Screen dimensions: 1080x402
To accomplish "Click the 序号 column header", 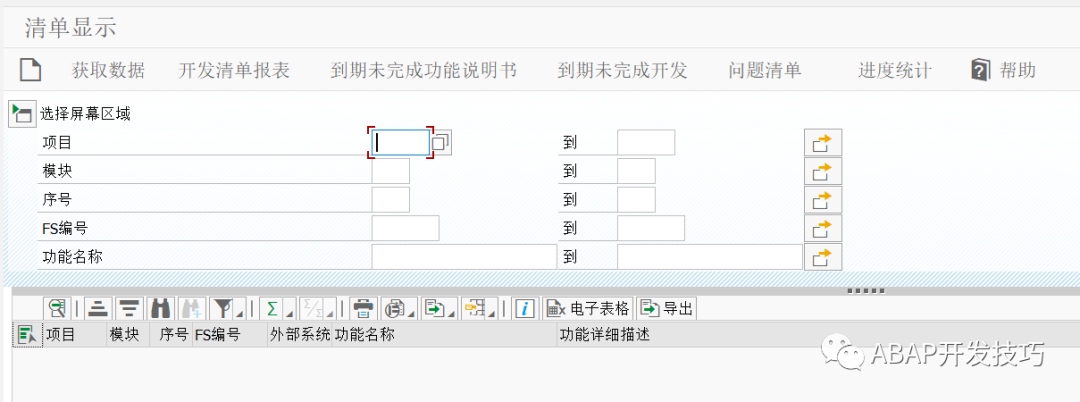I will (x=172, y=335).
